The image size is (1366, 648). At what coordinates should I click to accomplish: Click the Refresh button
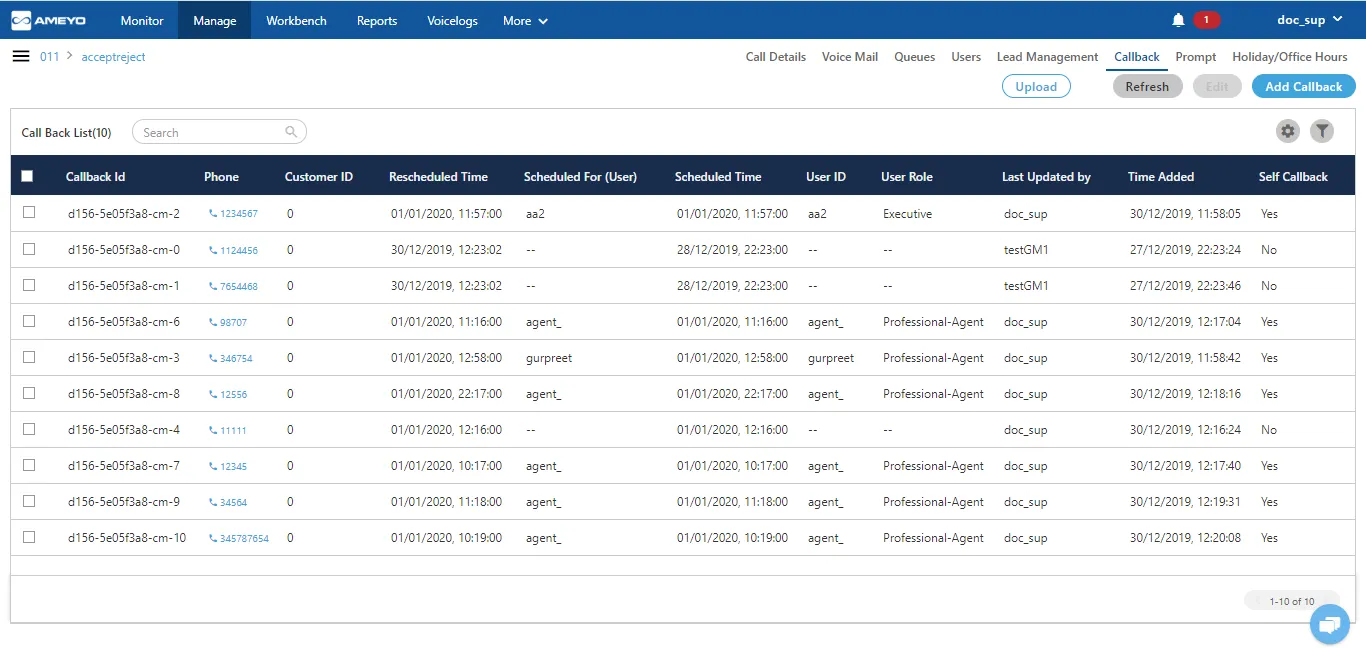1147,86
